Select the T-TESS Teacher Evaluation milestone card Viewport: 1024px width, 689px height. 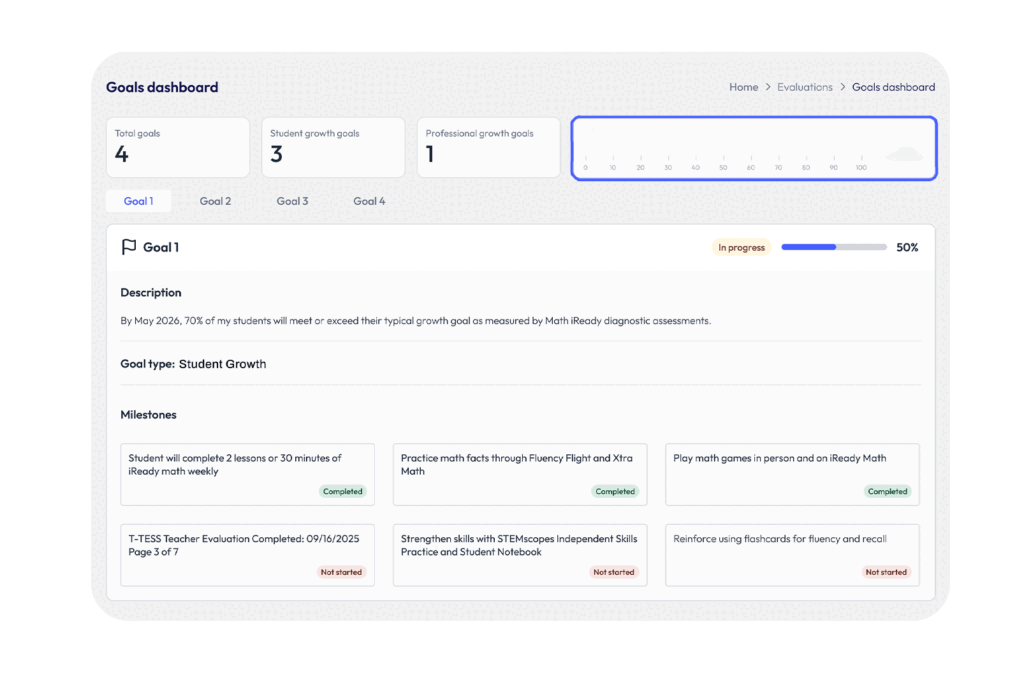point(247,554)
